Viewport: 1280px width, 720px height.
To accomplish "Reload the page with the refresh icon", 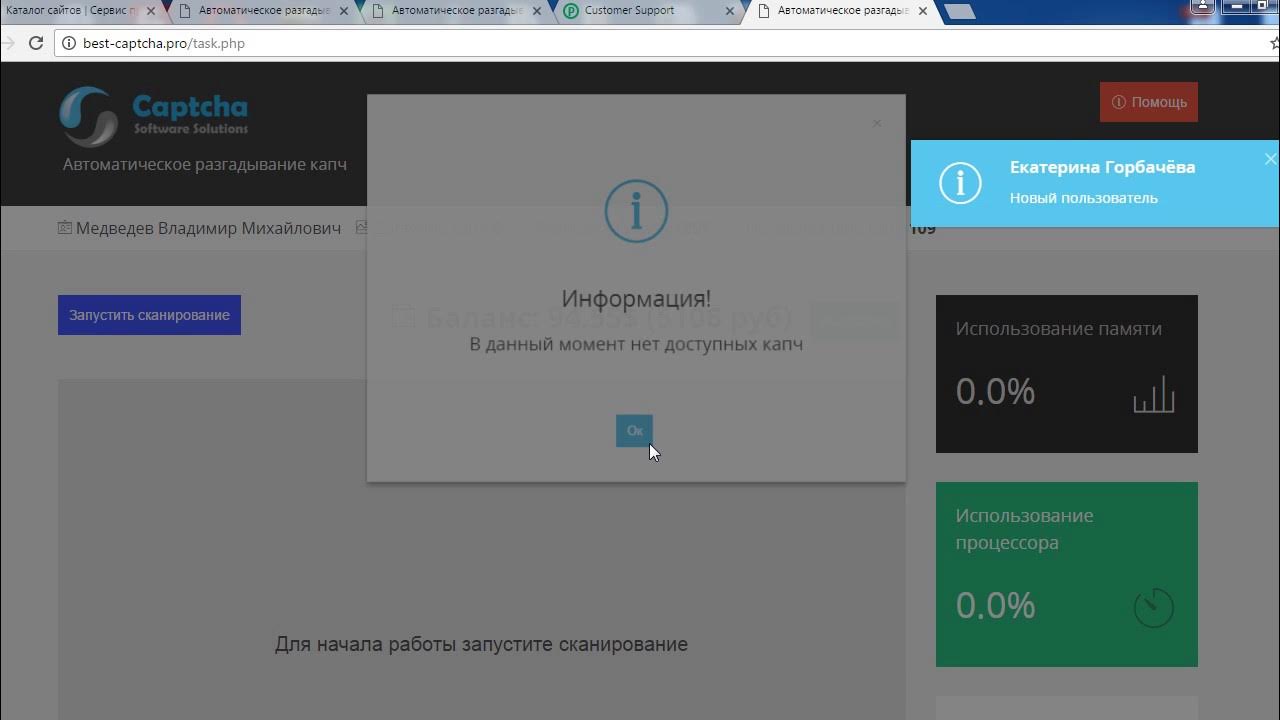I will click(35, 43).
